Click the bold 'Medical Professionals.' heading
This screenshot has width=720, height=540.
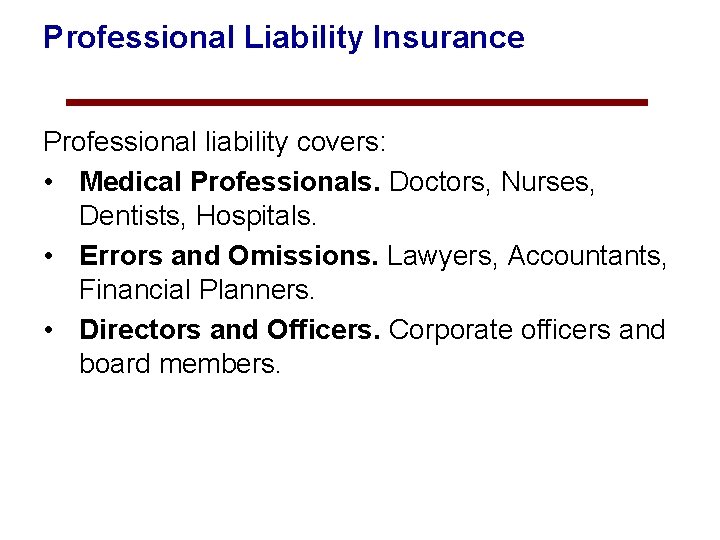click(x=229, y=182)
